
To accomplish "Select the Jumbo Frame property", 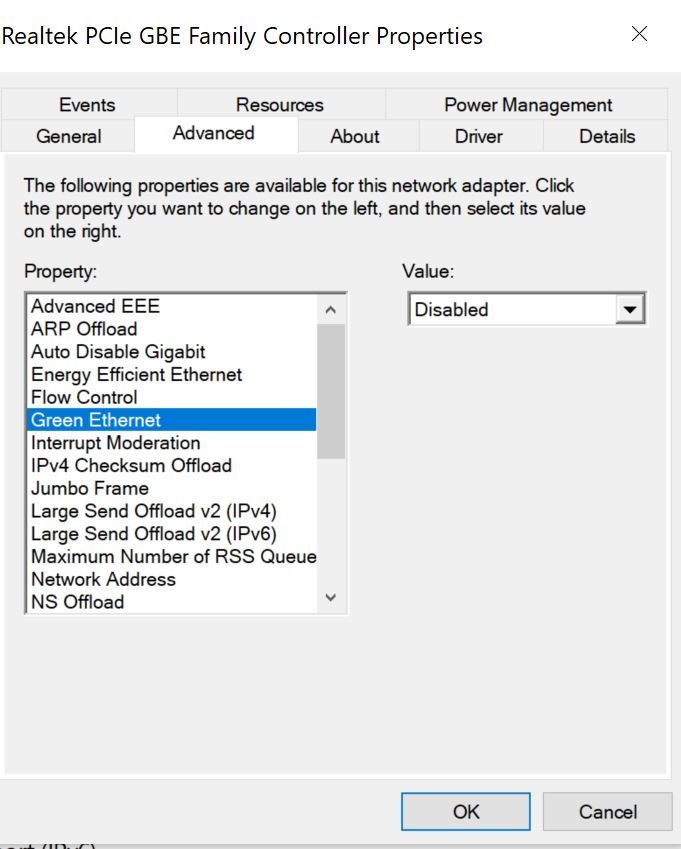I will (x=89, y=488).
